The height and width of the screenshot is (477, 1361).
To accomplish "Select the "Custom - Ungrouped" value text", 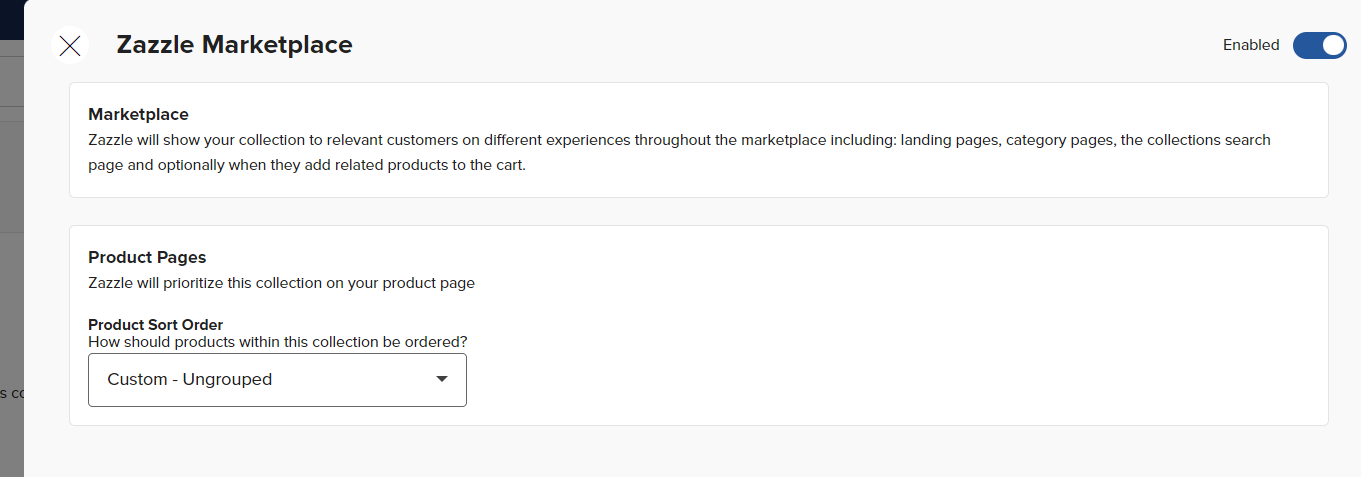I will click(x=190, y=380).
